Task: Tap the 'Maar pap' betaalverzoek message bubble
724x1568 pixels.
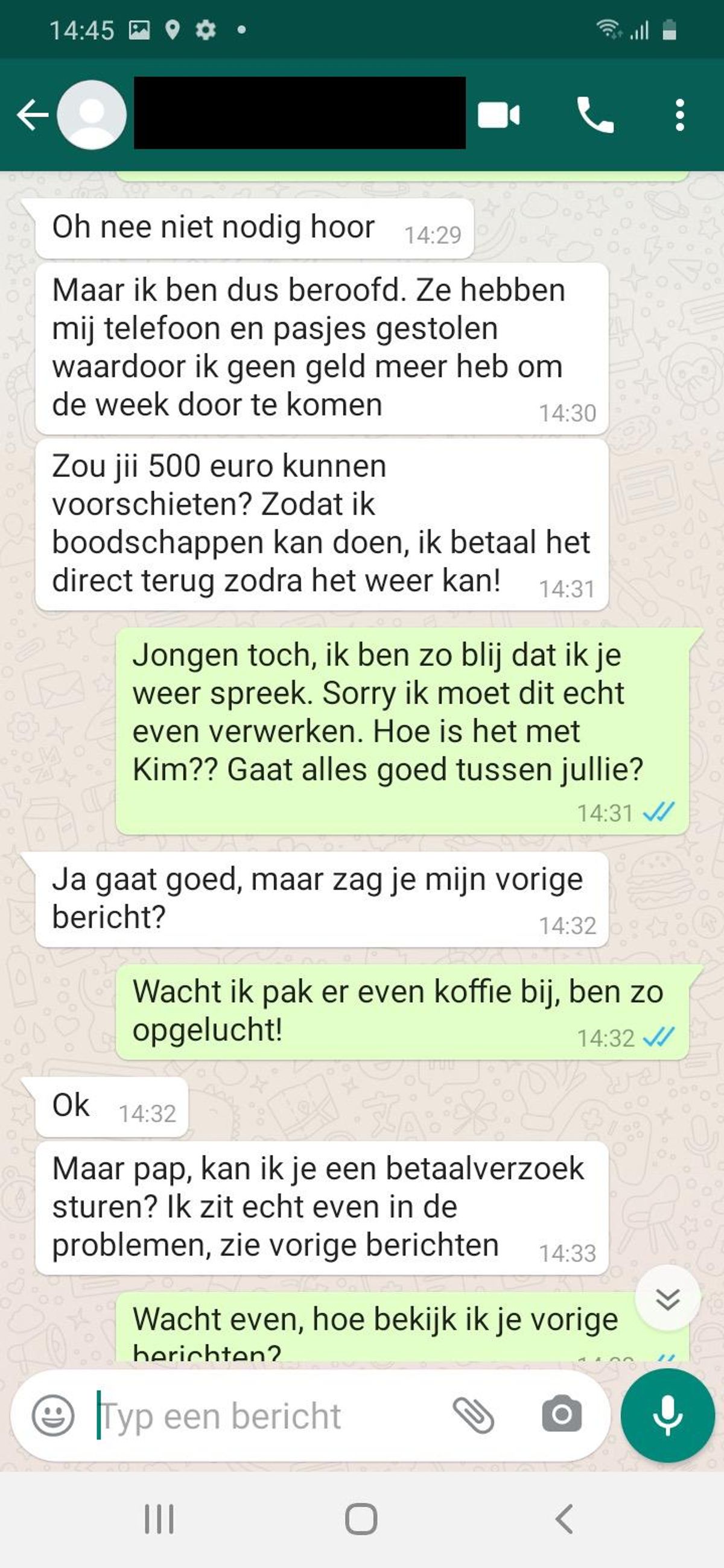Action: [322, 1207]
